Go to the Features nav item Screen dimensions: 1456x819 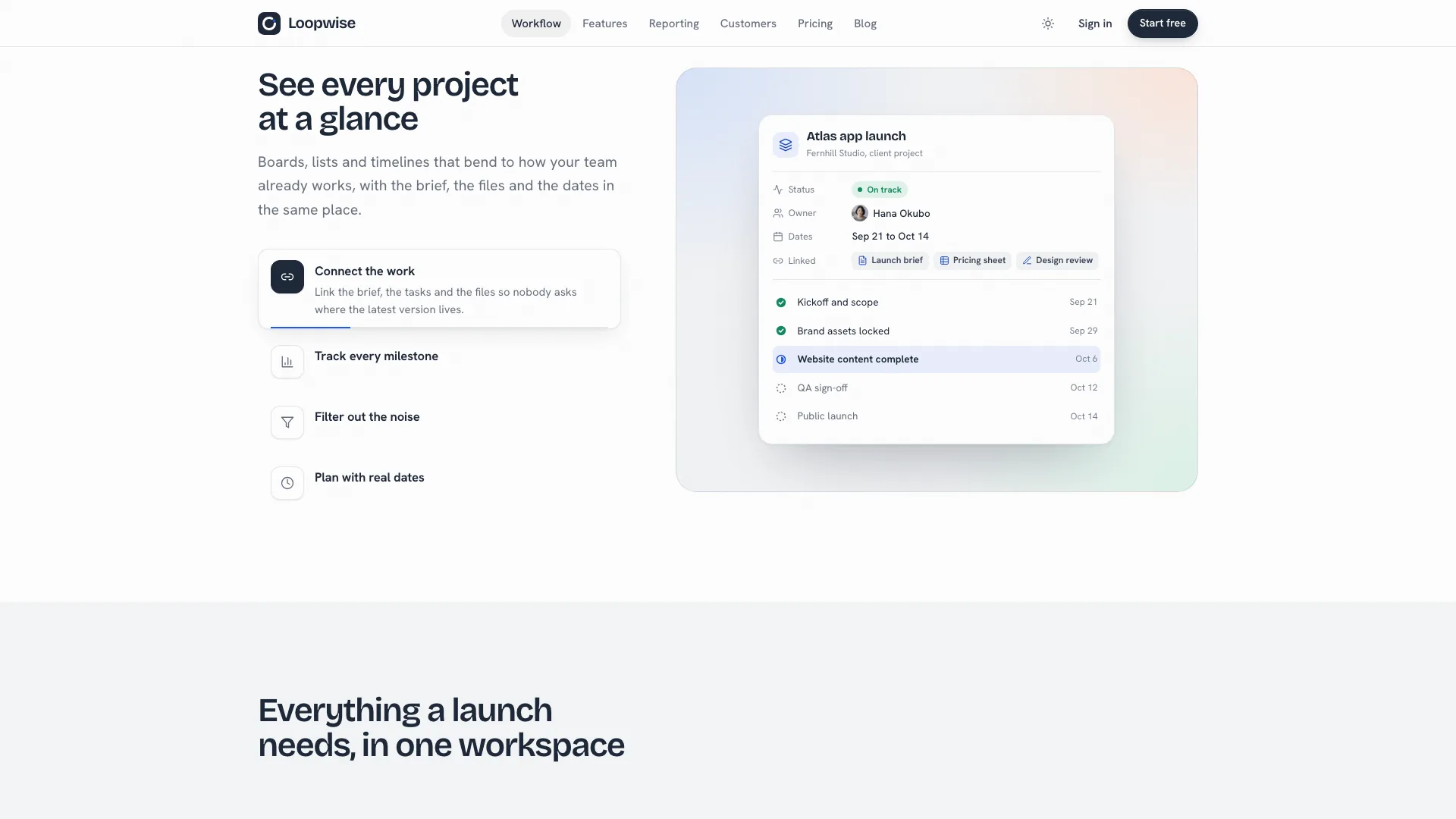coord(605,24)
